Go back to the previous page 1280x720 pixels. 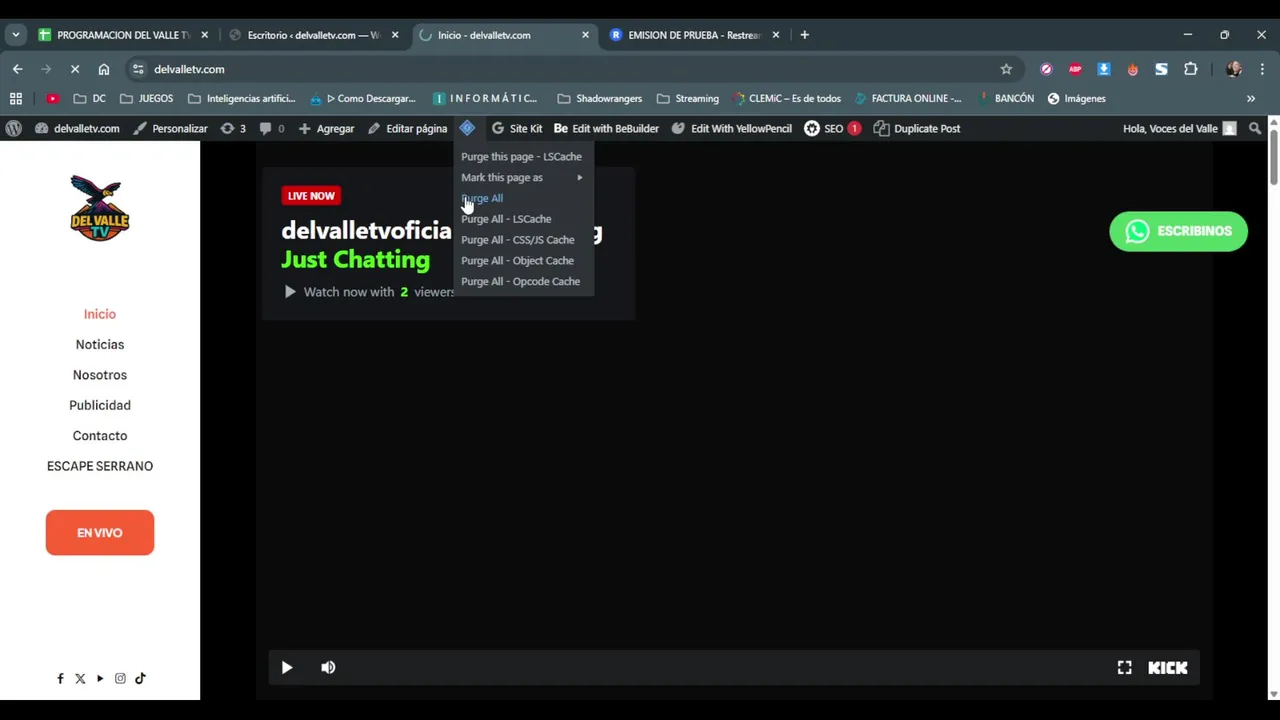(x=18, y=69)
